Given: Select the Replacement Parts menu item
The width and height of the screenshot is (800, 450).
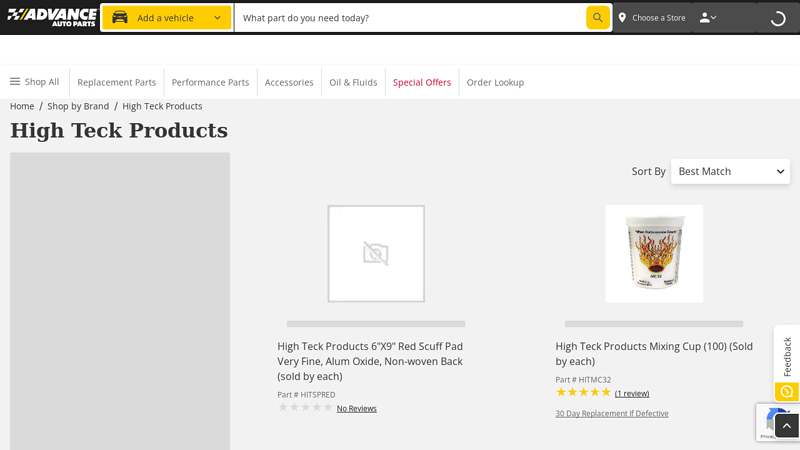Looking at the screenshot, I should [116, 82].
